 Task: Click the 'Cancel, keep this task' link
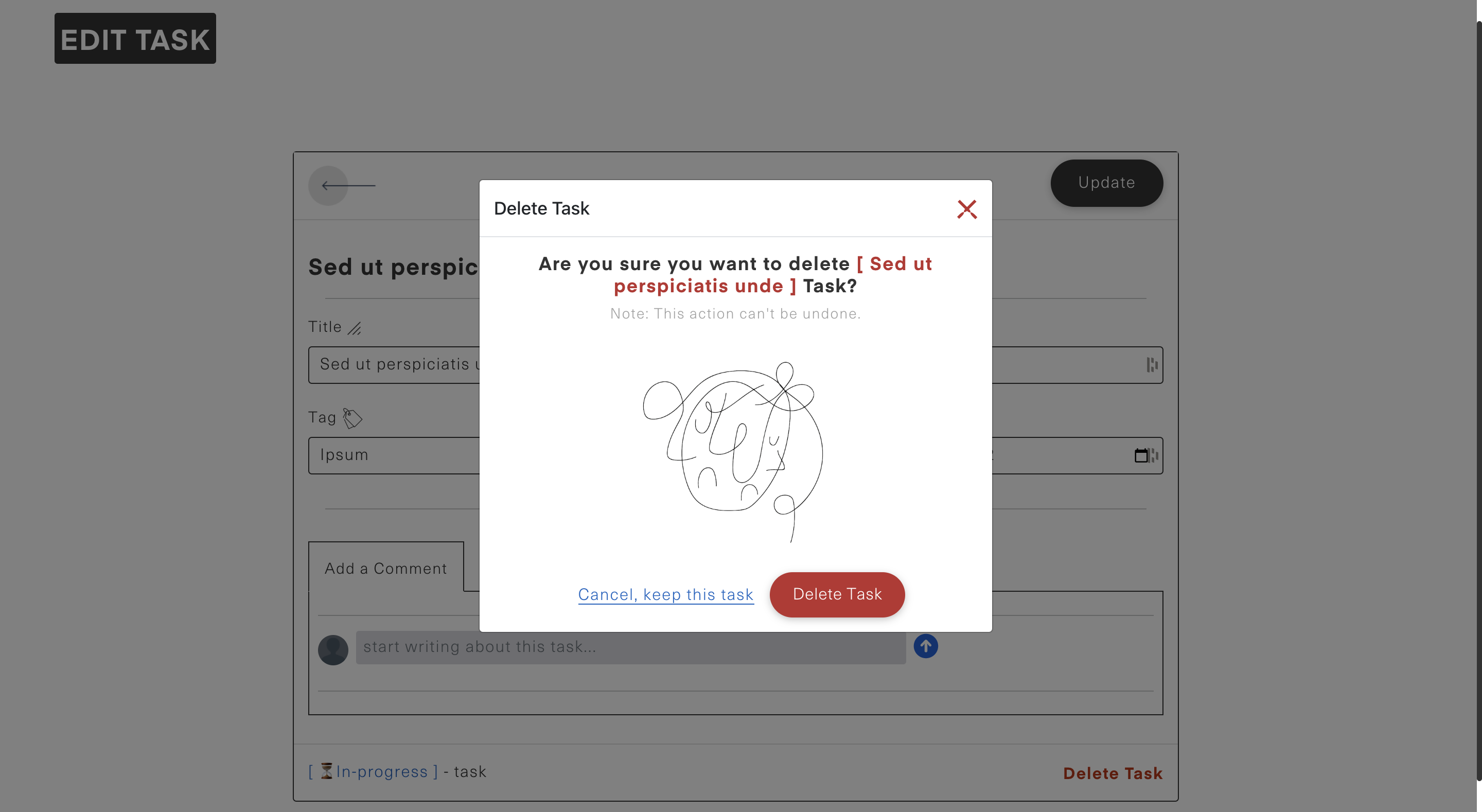666,594
